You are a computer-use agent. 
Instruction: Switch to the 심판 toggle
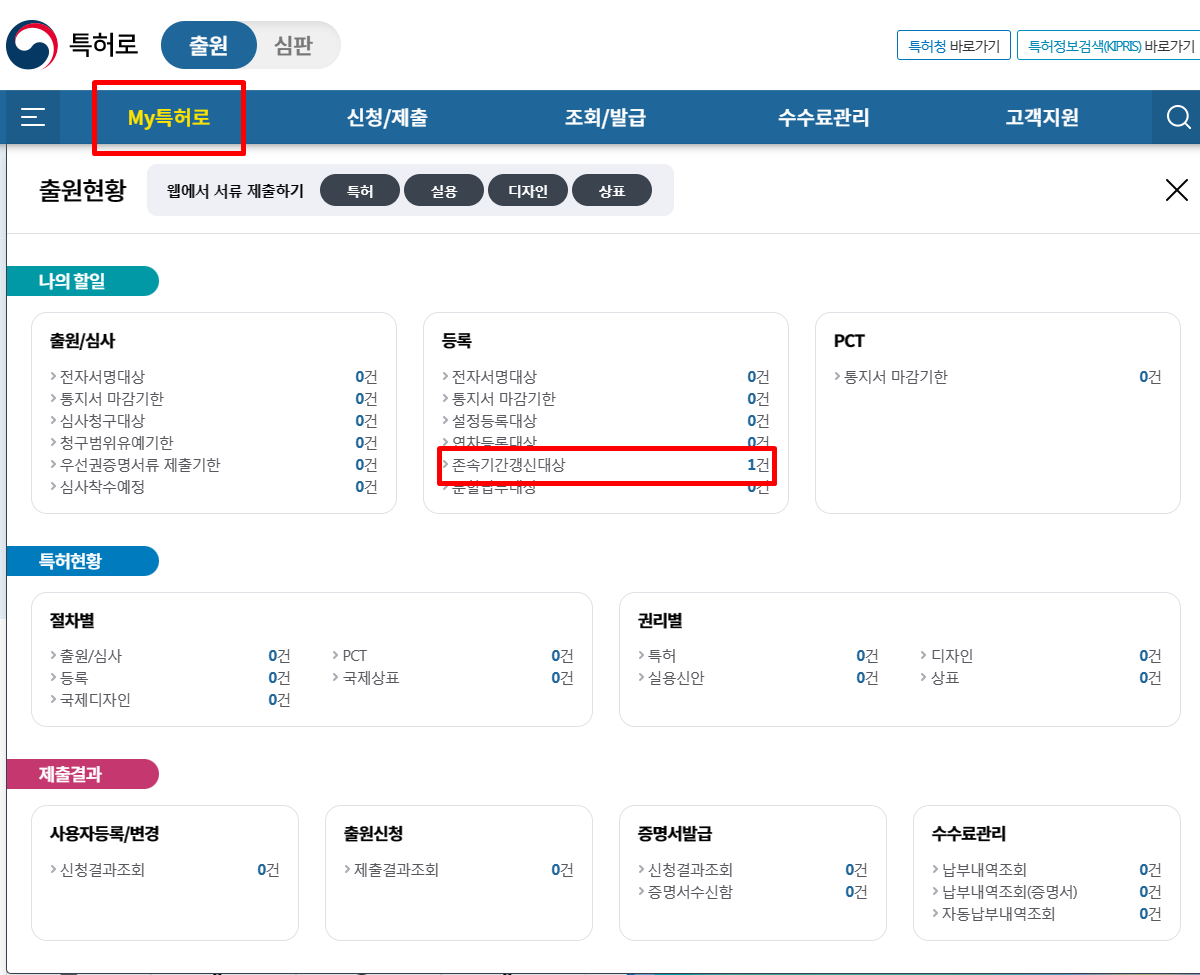click(294, 45)
